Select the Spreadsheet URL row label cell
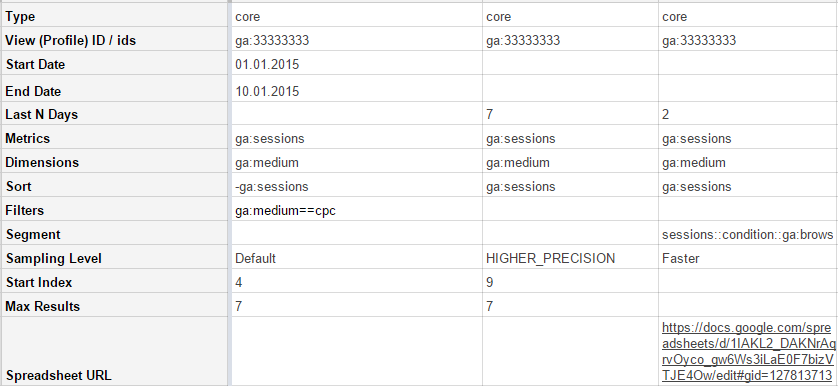Image resolution: width=838 pixels, height=386 pixels. tap(115, 351)
